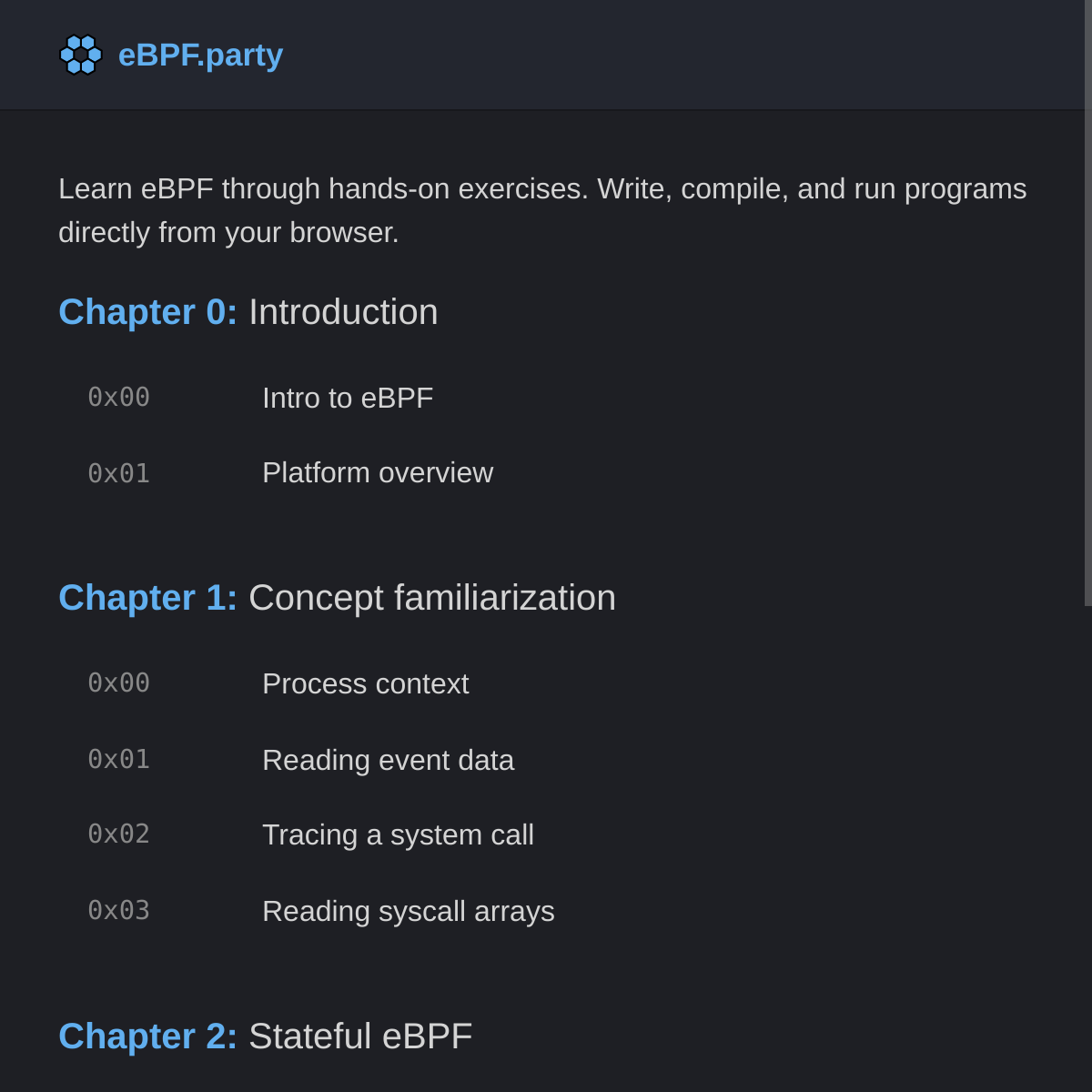The width and height of the screenshot is (1092, 1092).
Task: Click the 0x01 code beside Reading event data
Action: point(118,760)
